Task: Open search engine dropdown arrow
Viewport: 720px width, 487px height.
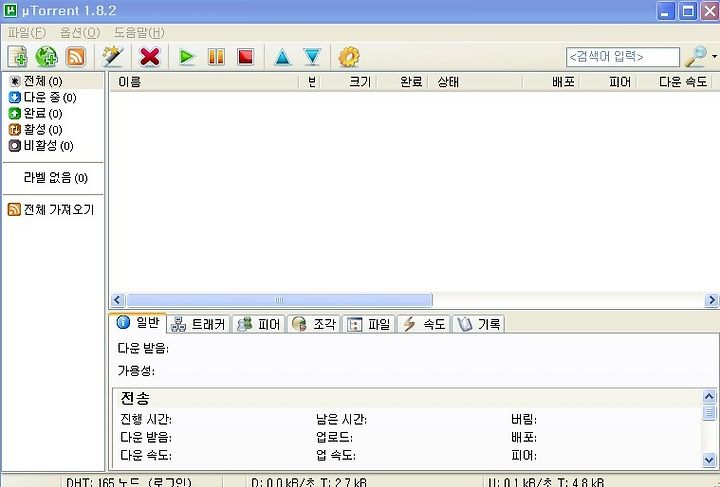Action: pyautogui.click(x=714, y=56)
